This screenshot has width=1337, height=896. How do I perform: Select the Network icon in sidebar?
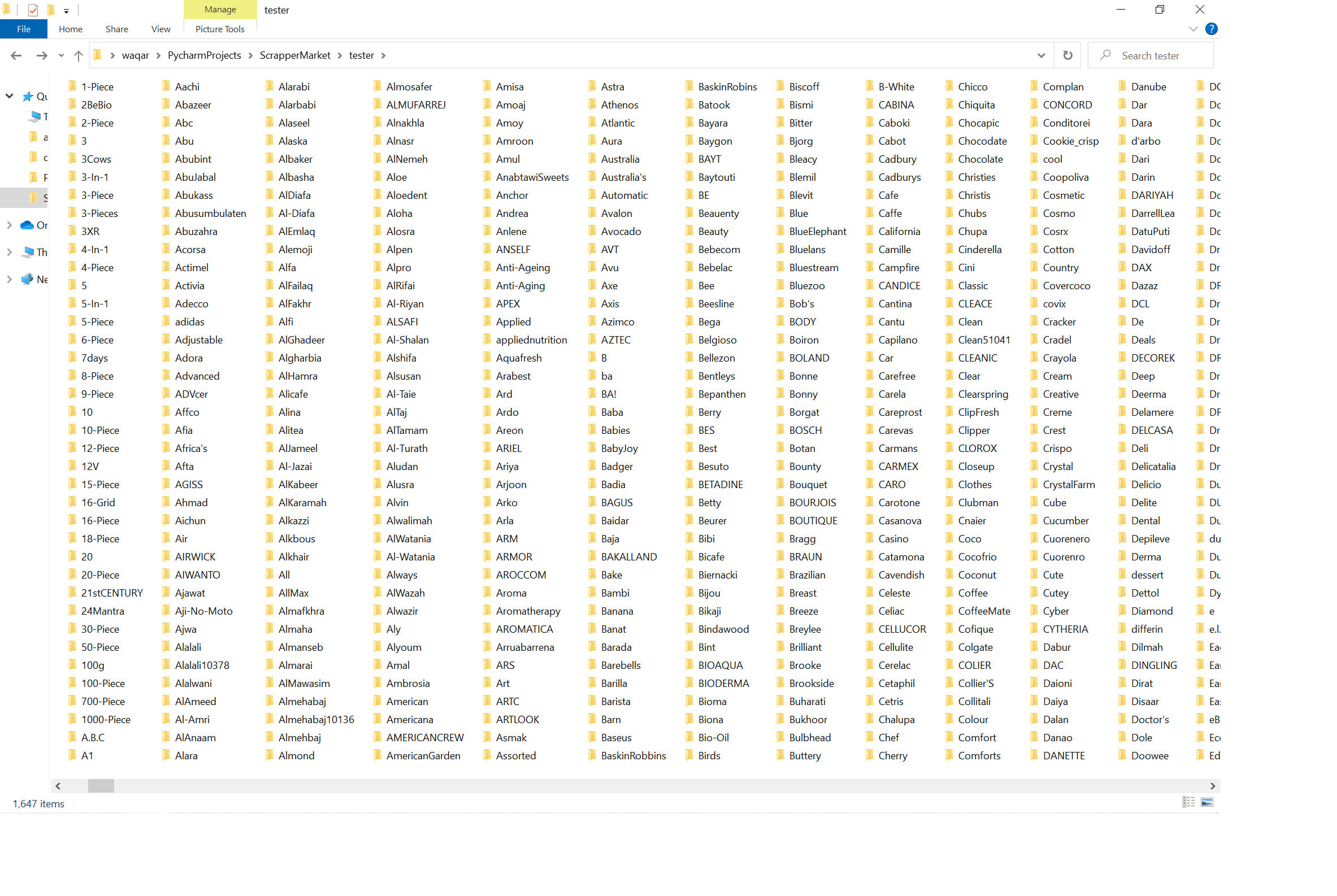pos(27,279)
